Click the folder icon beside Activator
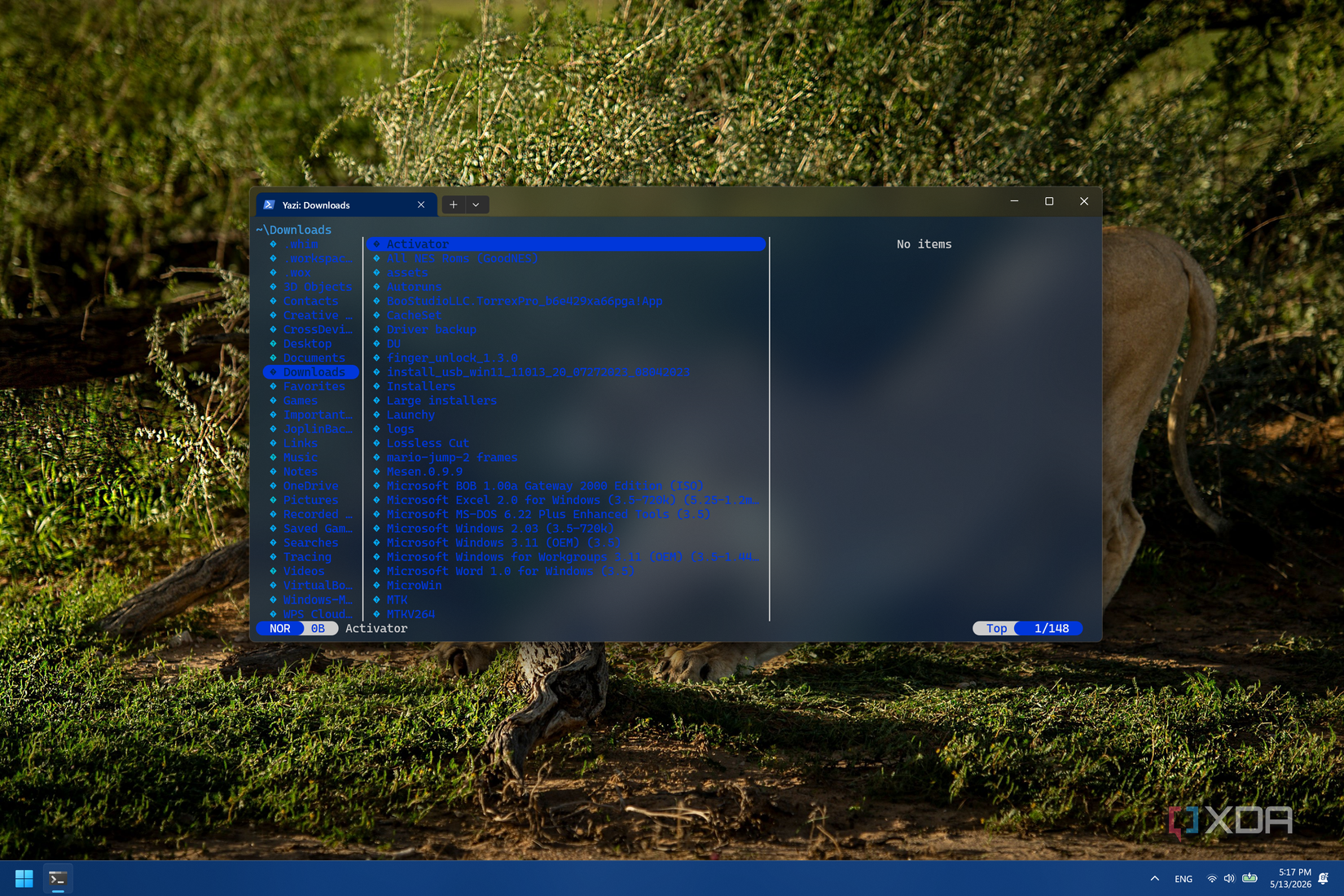Image resolution: width=1344 pixels, height=896 pixels. coord(376,244)
